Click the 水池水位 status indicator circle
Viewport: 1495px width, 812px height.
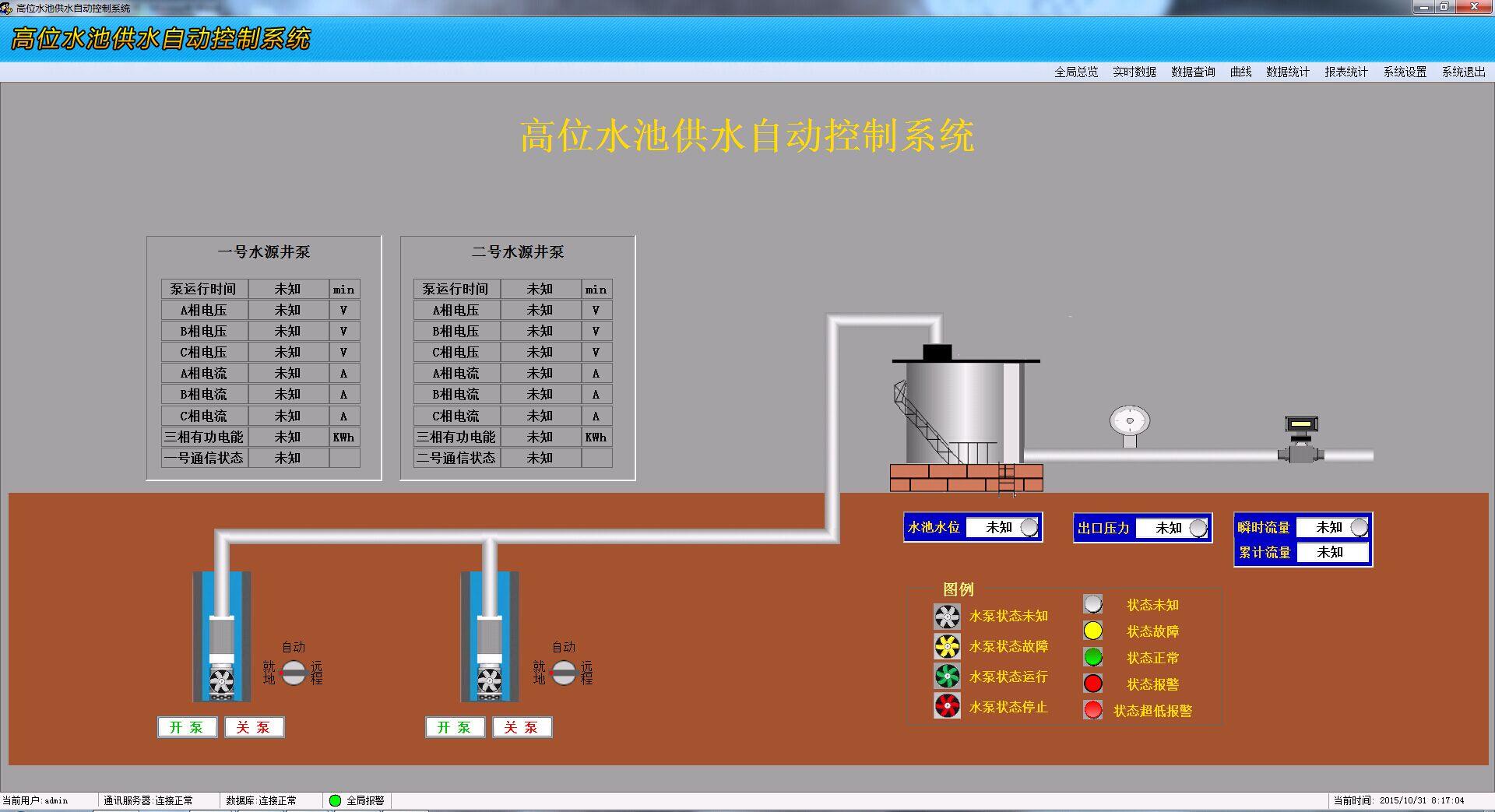[x=1028, y=528]
